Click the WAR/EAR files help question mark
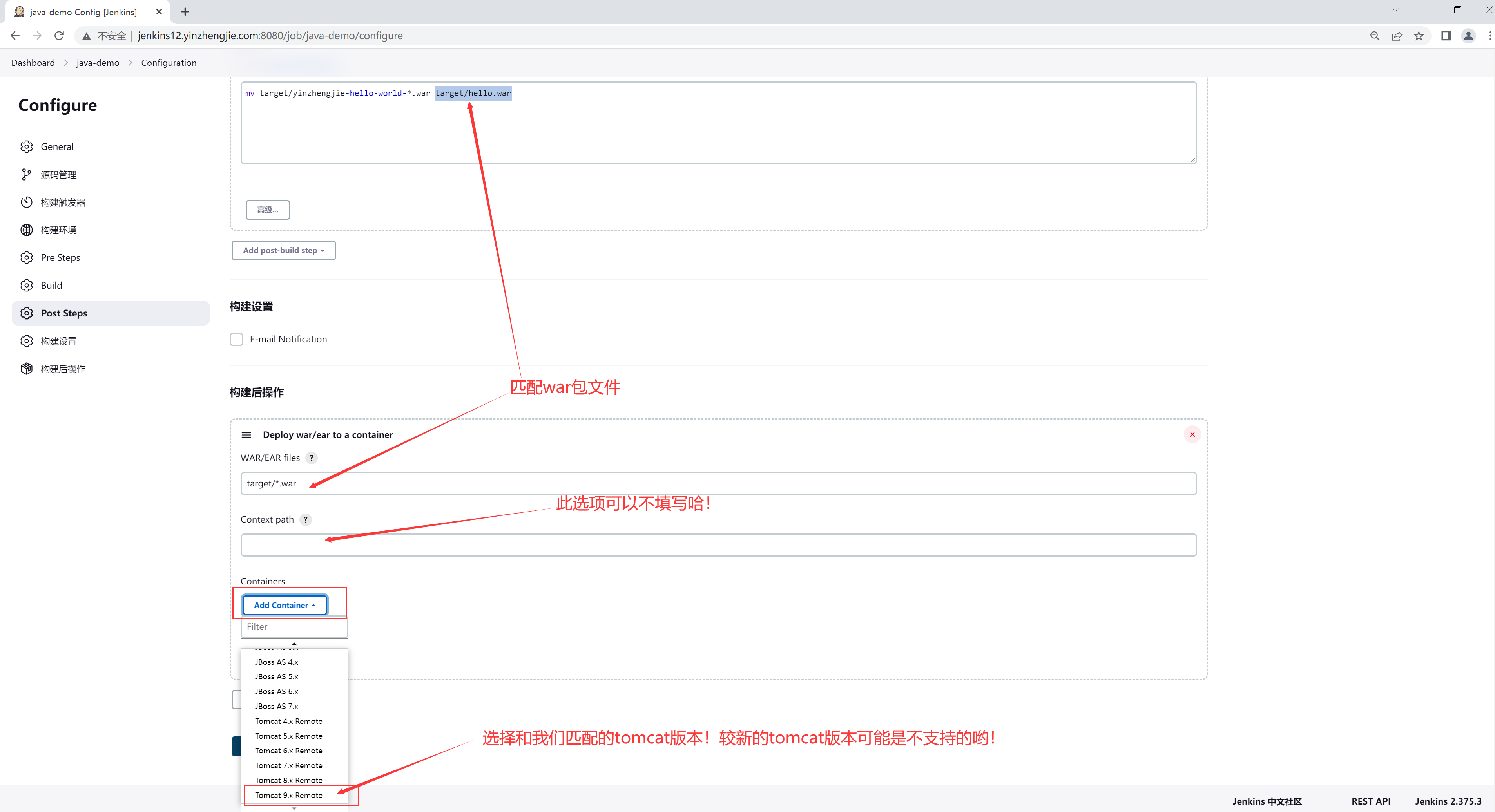Image resolution: width=1495 pixels, height=812 pixels. point(312,458)
